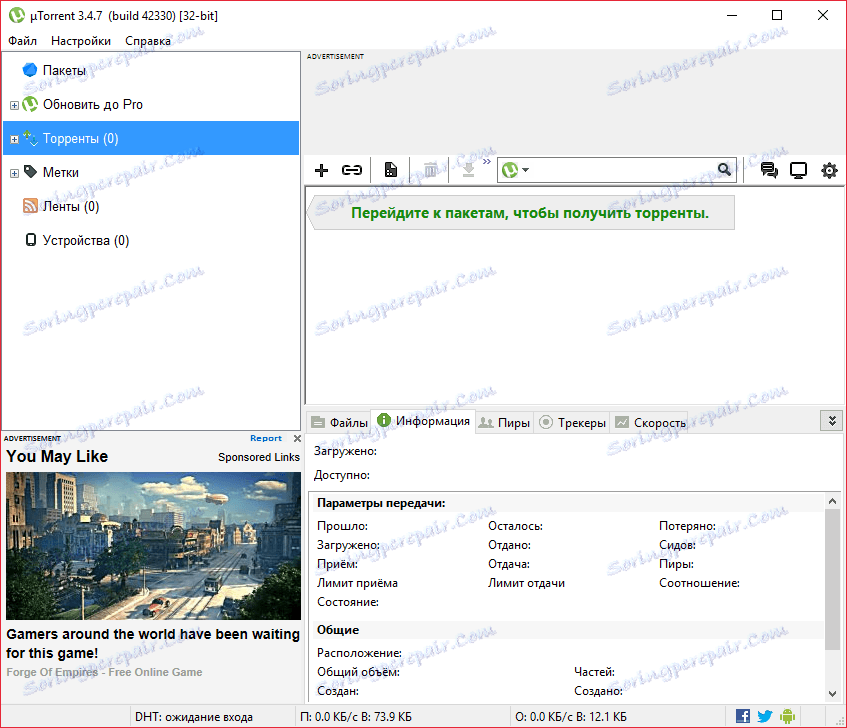This screenshot has width=847, height=728.
Task: Open the Настройки menu
Action: pyautogui.click(x=80, y=41)
